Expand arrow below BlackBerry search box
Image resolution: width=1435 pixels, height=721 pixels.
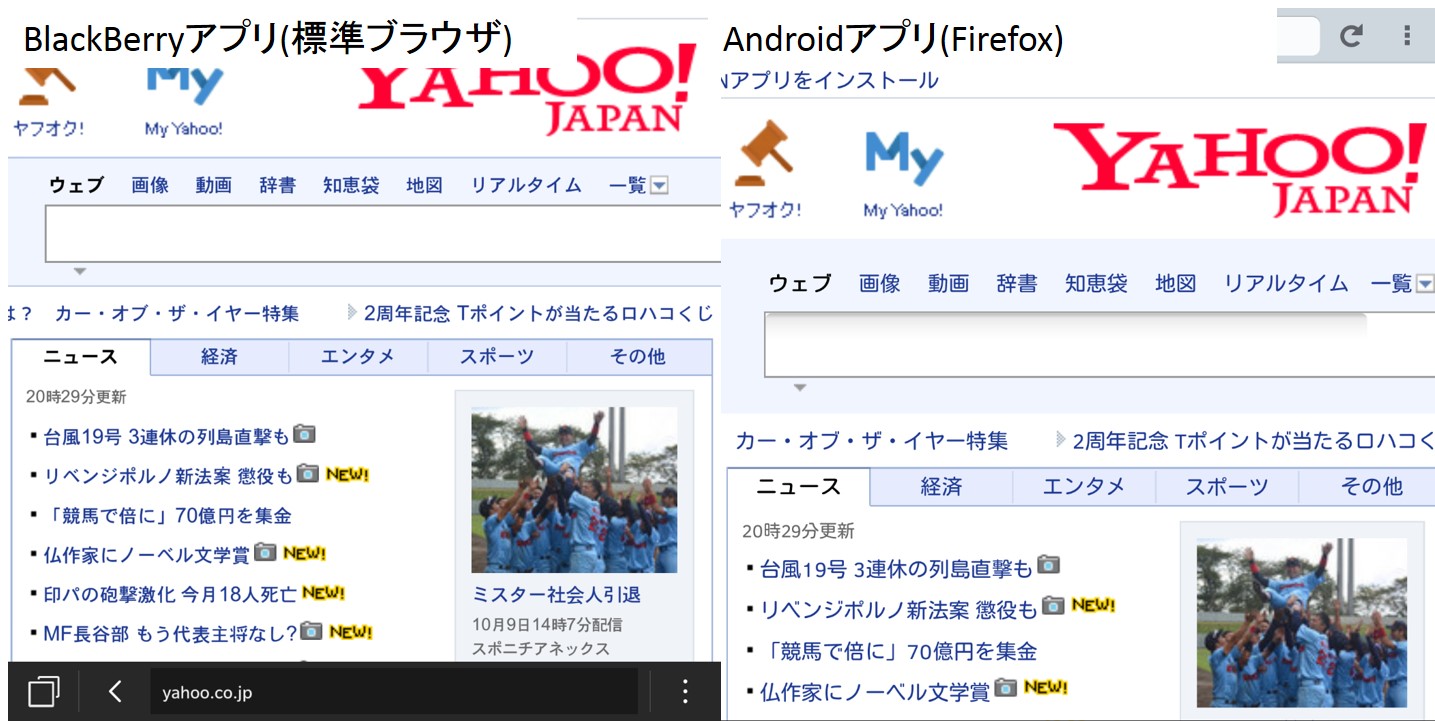[80, 271]
